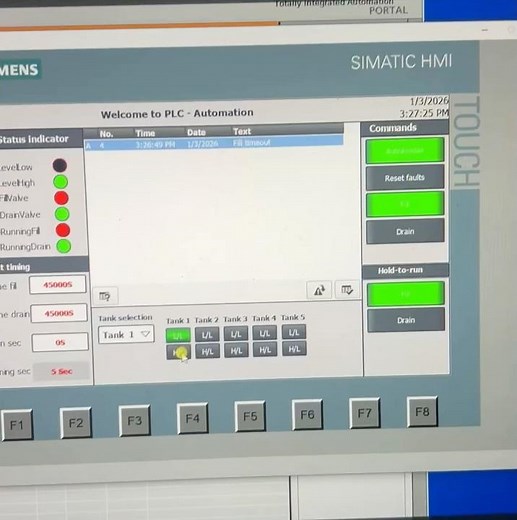Screen dimensions: 517x520
Task: Click the F8 function key
Action: tap(422, 411)
